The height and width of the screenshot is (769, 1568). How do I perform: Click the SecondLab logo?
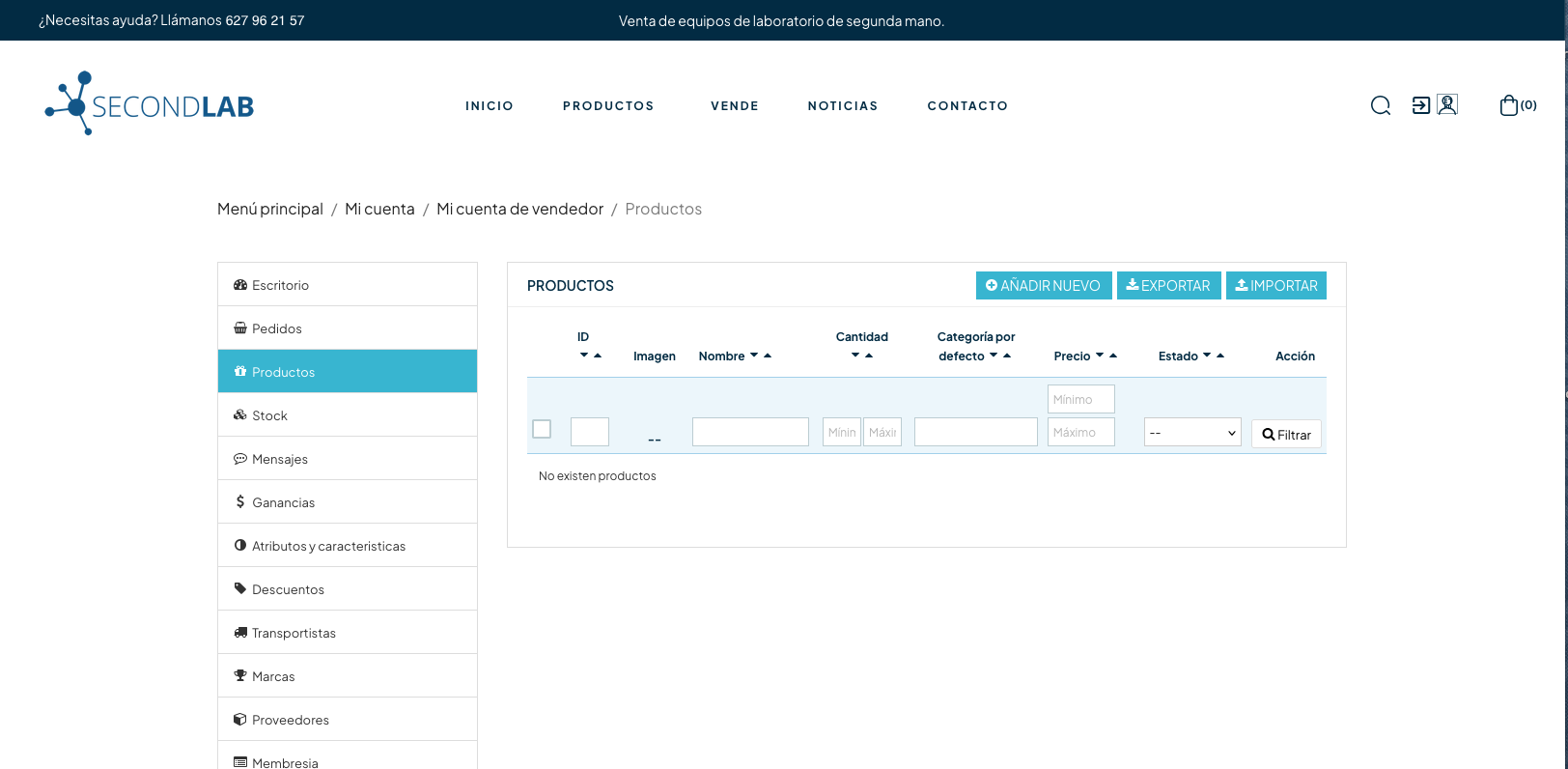150,104
